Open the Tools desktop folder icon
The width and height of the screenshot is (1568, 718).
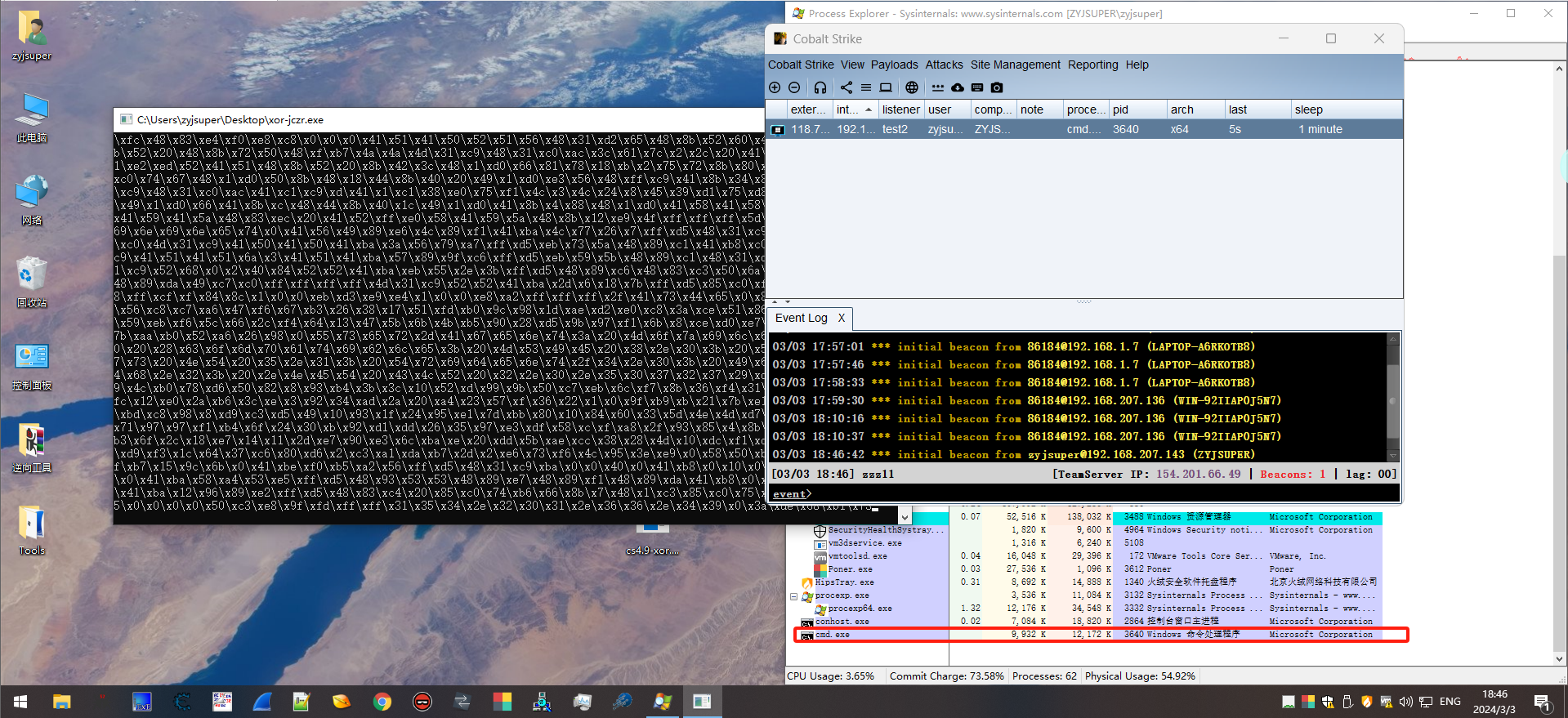(32, 530)
